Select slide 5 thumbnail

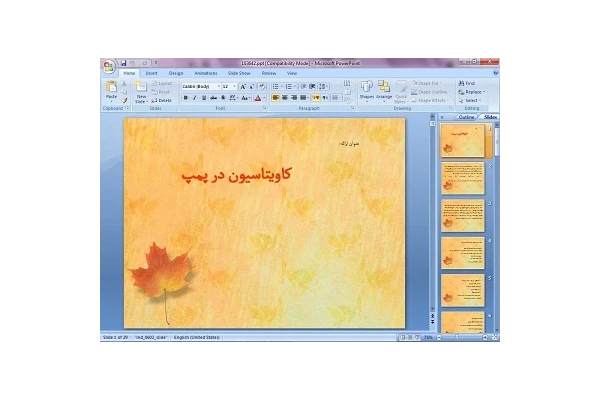(463, 290)
